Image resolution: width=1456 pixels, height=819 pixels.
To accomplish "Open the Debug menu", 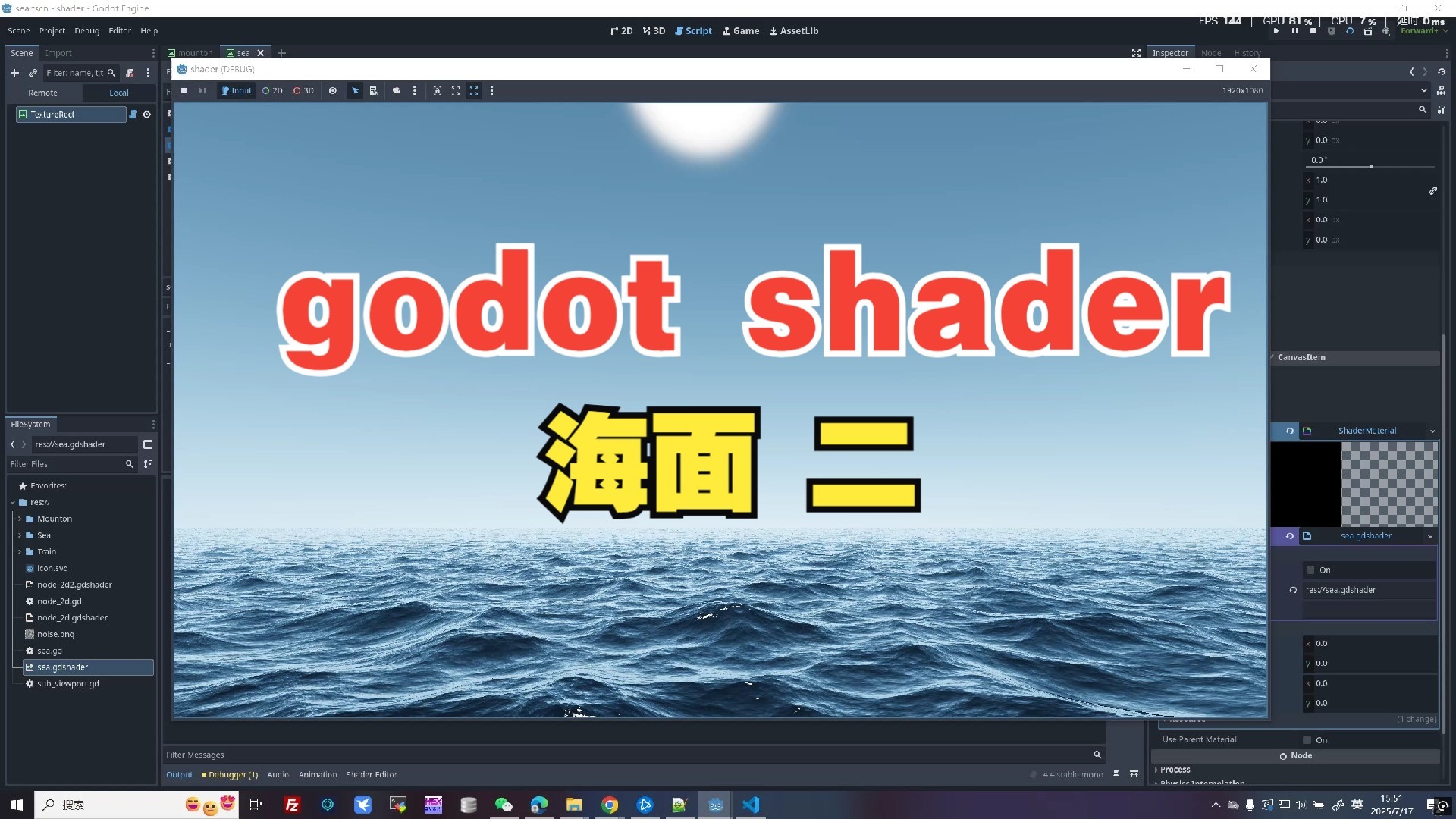I will point(87,31).
